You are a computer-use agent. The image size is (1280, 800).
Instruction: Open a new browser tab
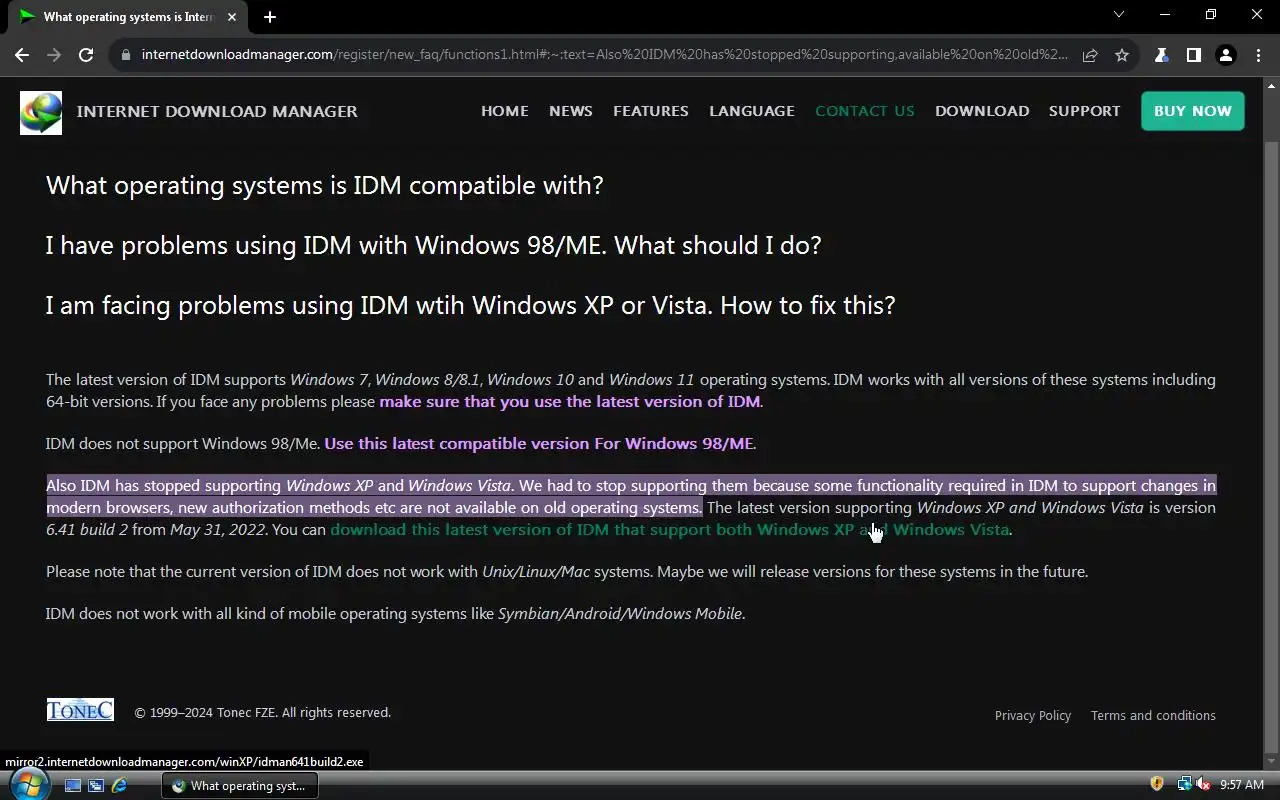[270, 16]
